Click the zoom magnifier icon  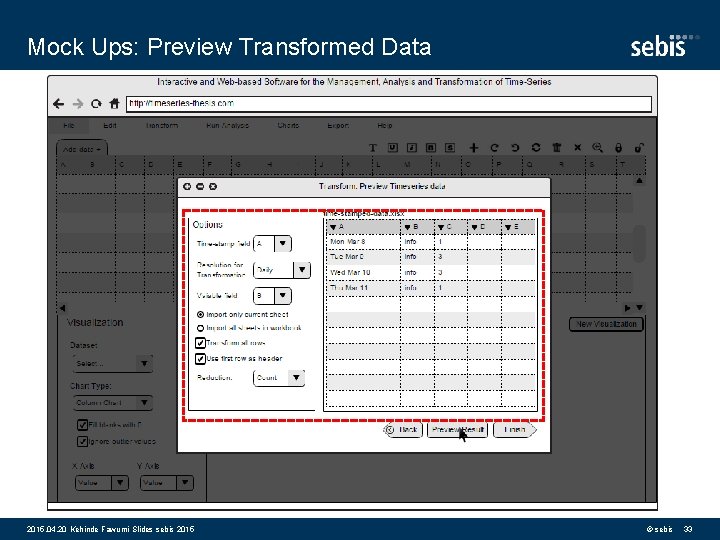(597, 147)
